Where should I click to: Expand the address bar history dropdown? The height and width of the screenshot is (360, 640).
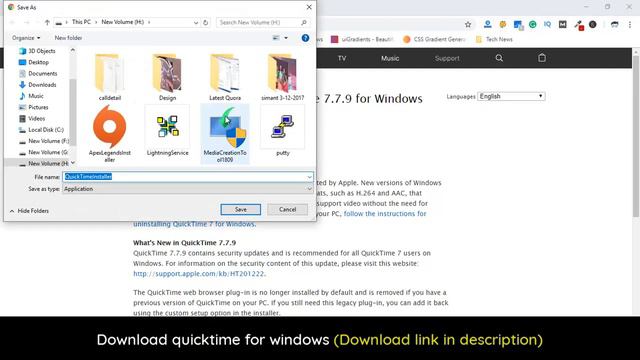[196, 22]
